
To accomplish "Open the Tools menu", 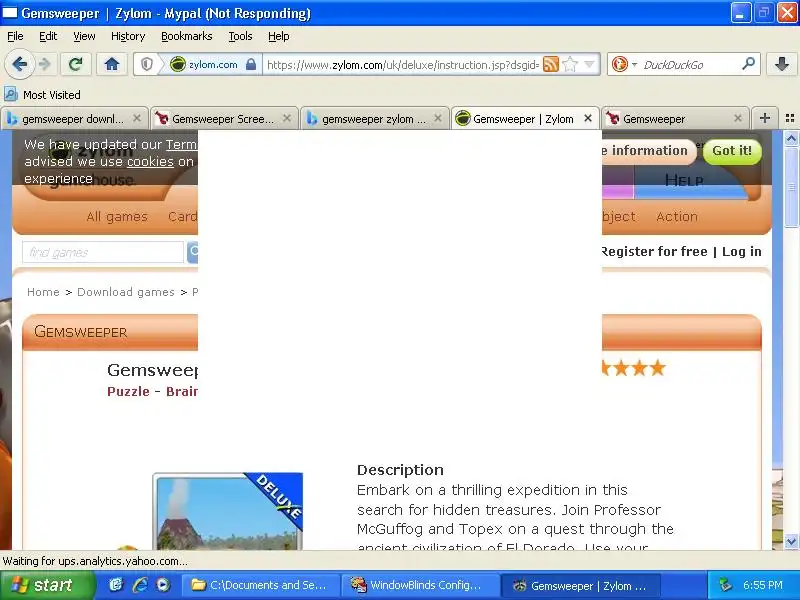I will click(x=240, y=36).
